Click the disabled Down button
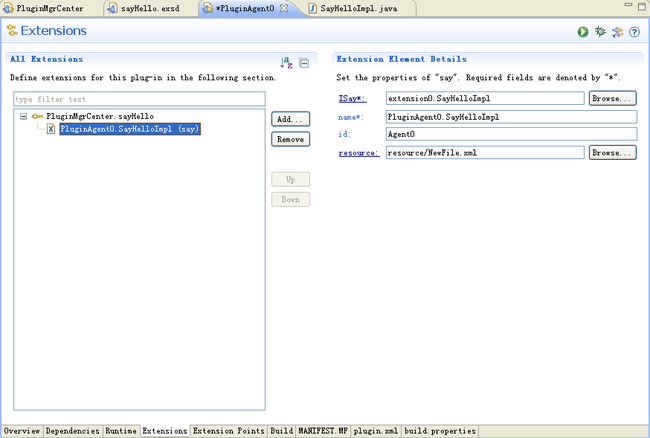This screenshot has height=438, width=650. click(291, 200)
